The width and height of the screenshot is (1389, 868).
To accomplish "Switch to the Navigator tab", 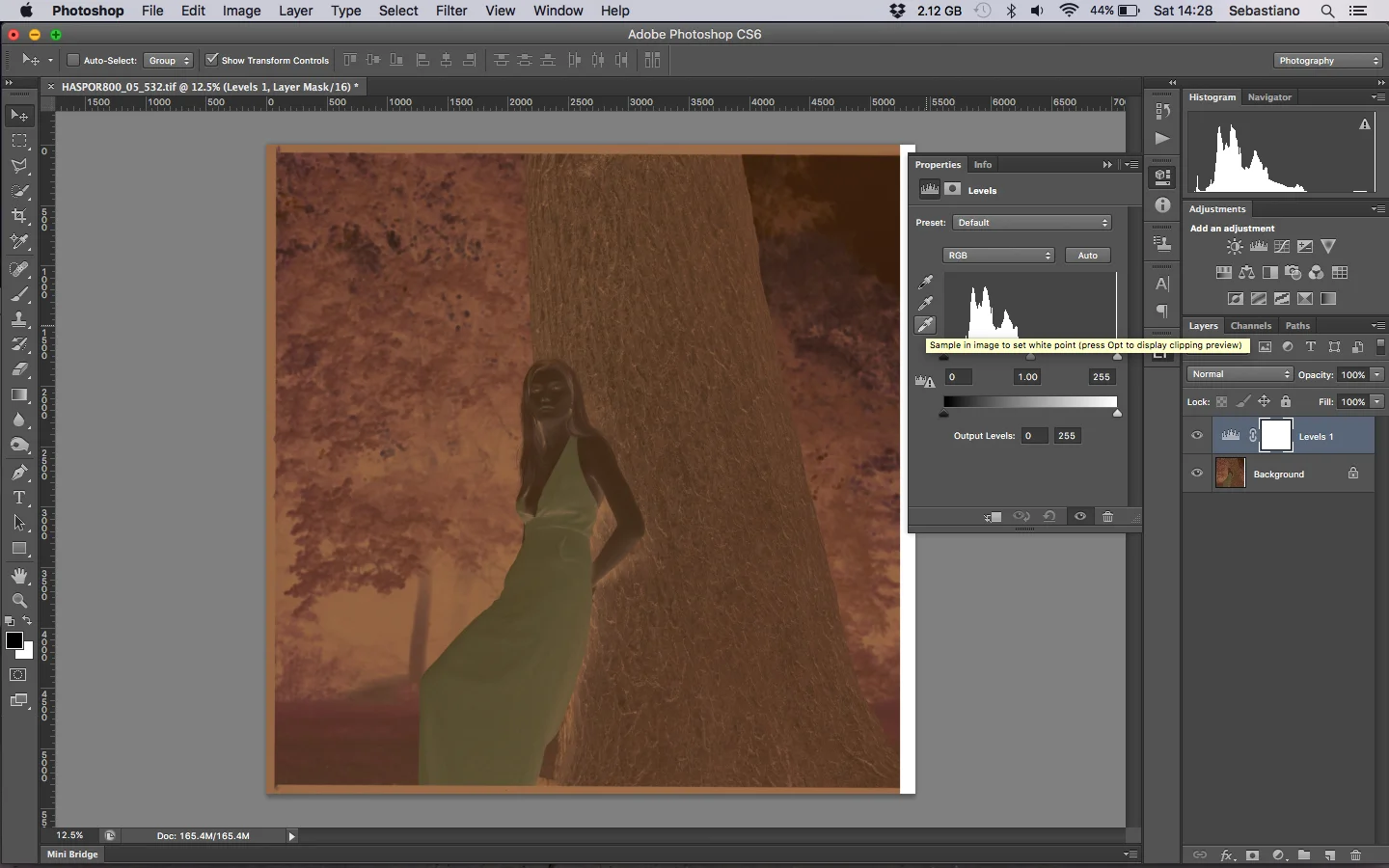I will coord(1269,97).
